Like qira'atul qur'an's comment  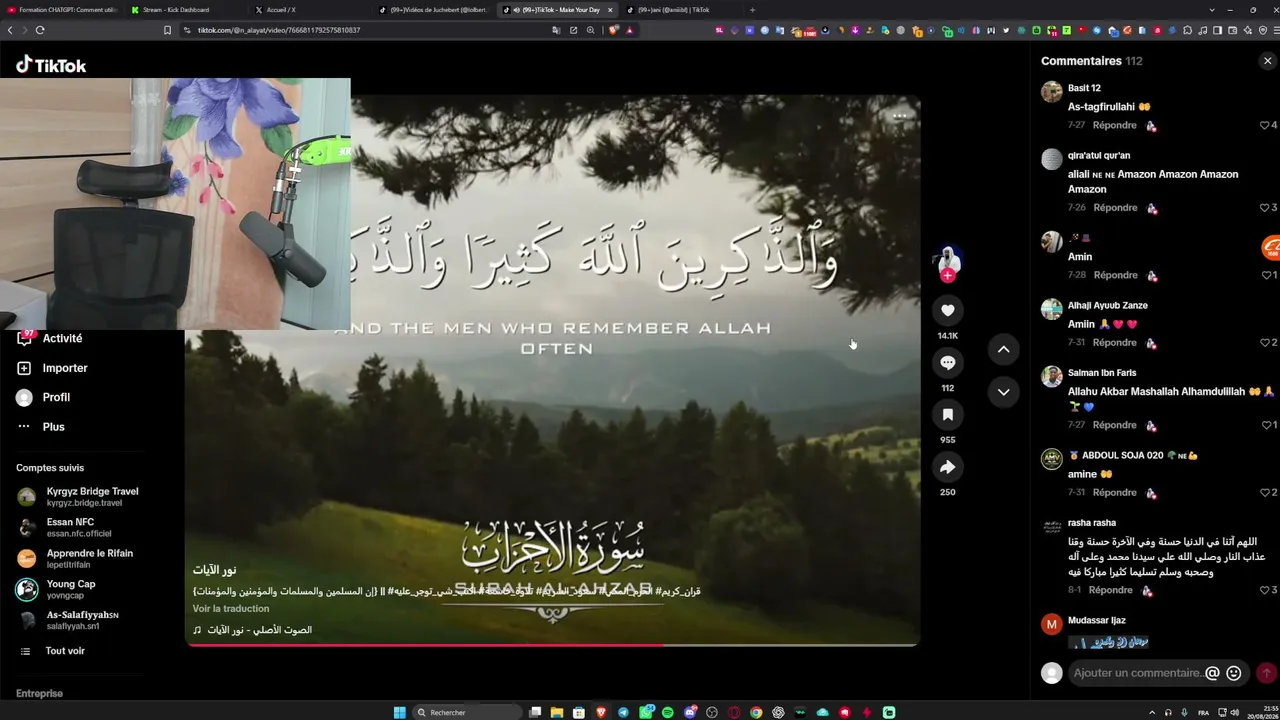(1265, 208)
